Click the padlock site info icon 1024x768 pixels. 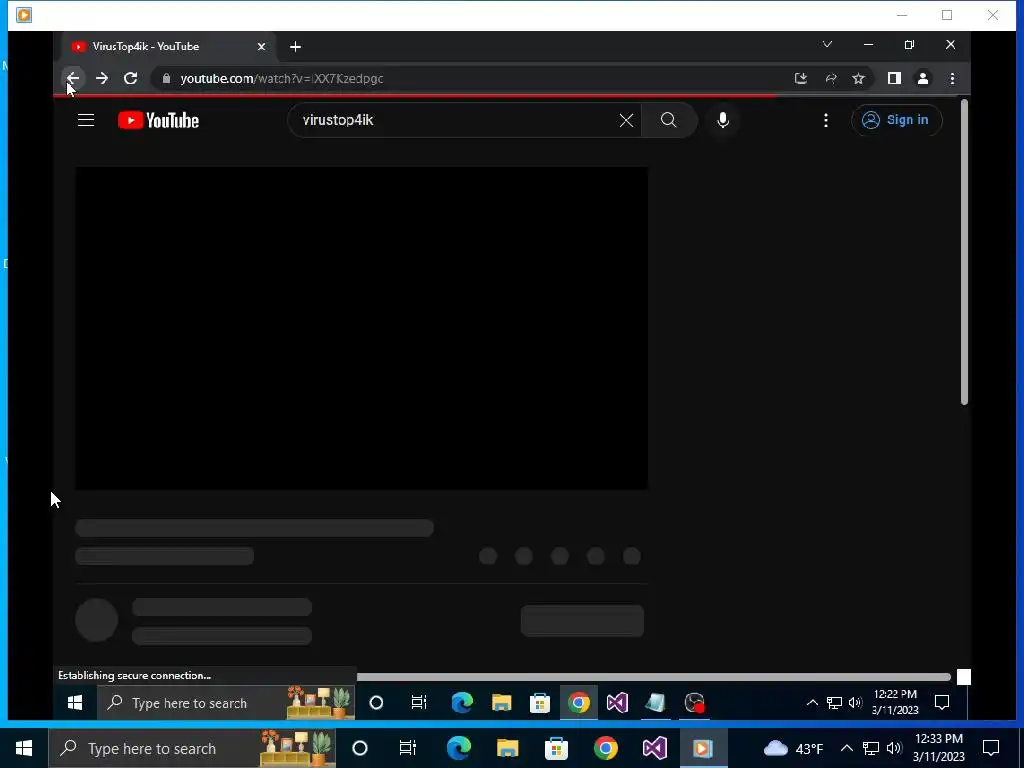tap(167, 78)
